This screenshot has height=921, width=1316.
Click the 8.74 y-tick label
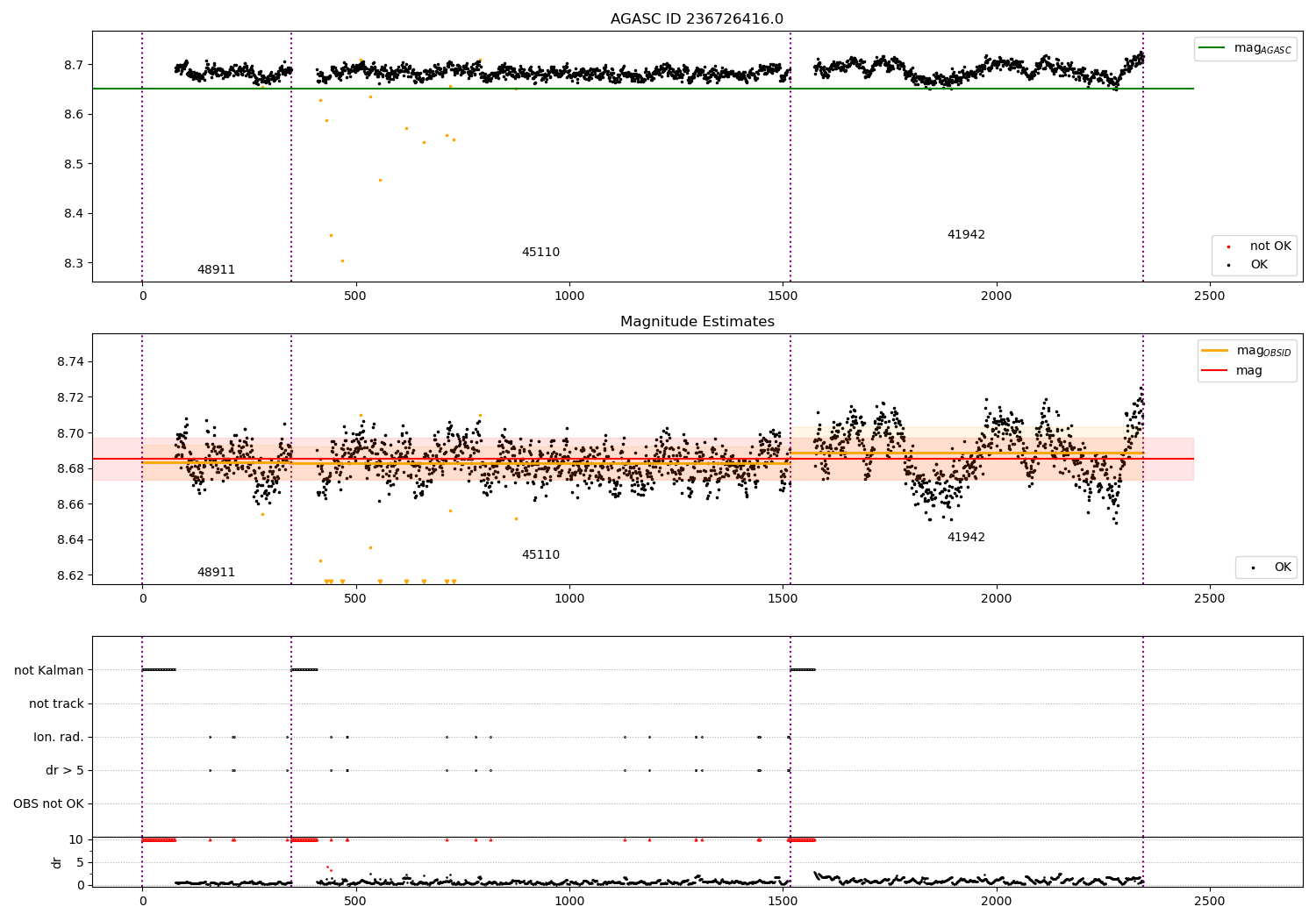69,362
